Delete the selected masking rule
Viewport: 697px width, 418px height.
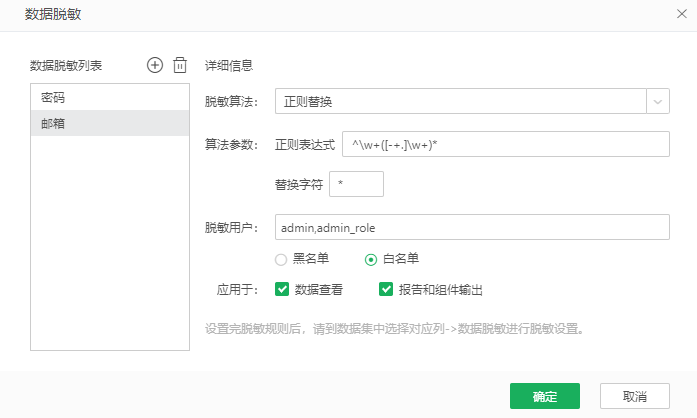pos(180,65)
